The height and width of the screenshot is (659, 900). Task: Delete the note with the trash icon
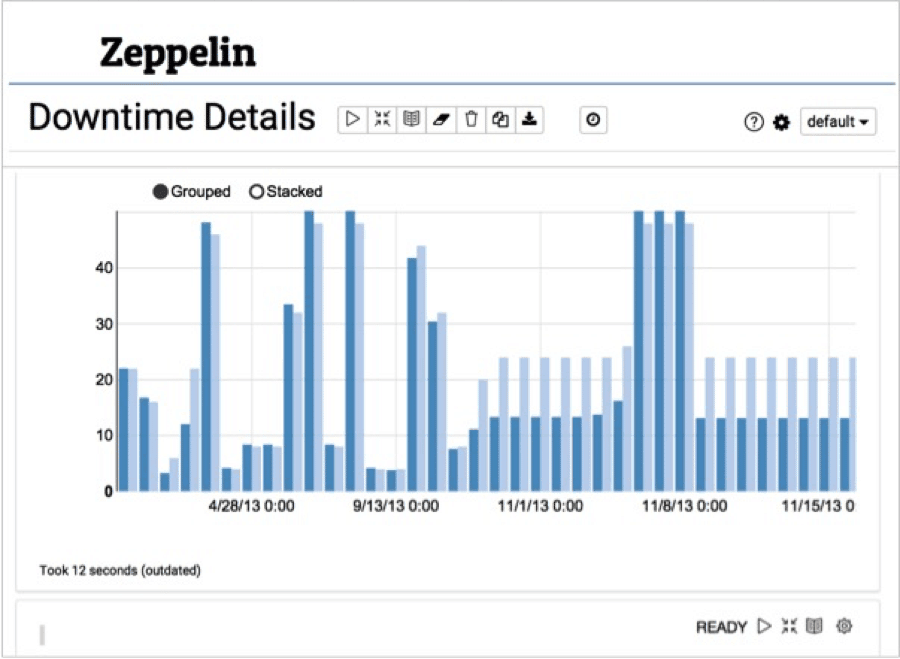[x=471, y=119]
